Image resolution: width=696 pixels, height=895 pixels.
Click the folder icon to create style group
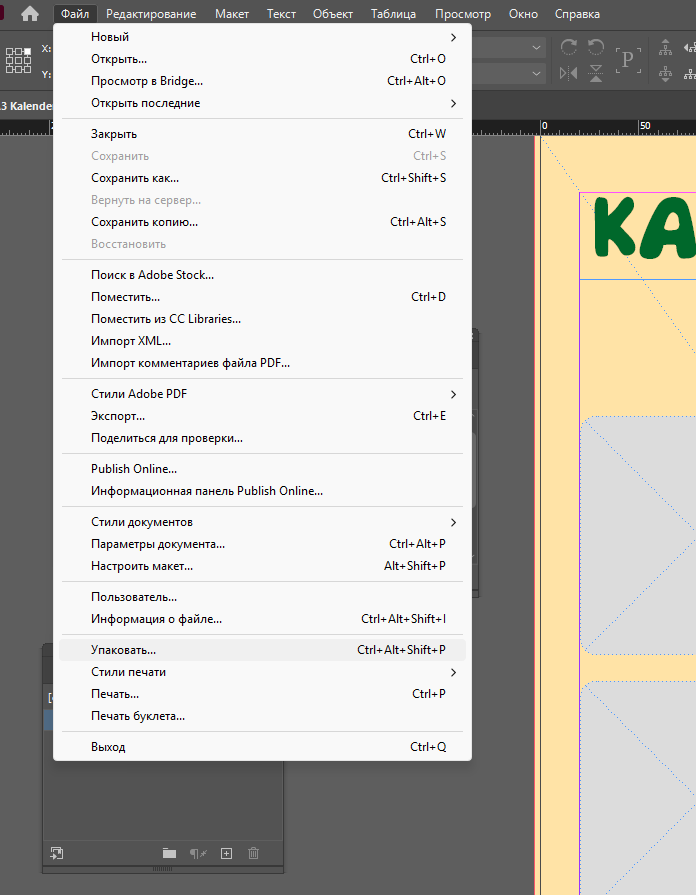[x=169, y=853]
